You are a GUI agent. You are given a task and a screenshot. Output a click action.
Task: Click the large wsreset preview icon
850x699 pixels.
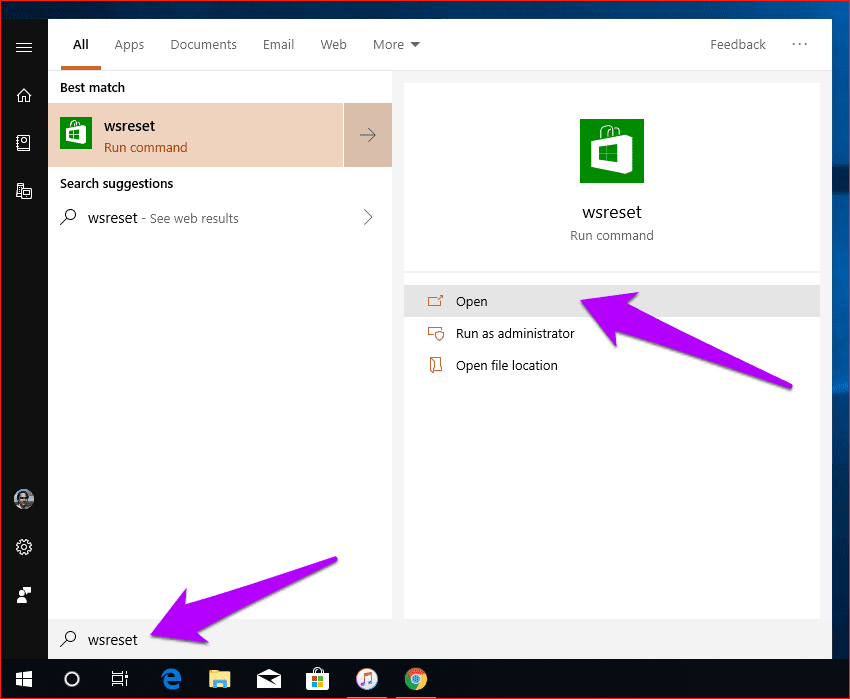coord(611,151)
